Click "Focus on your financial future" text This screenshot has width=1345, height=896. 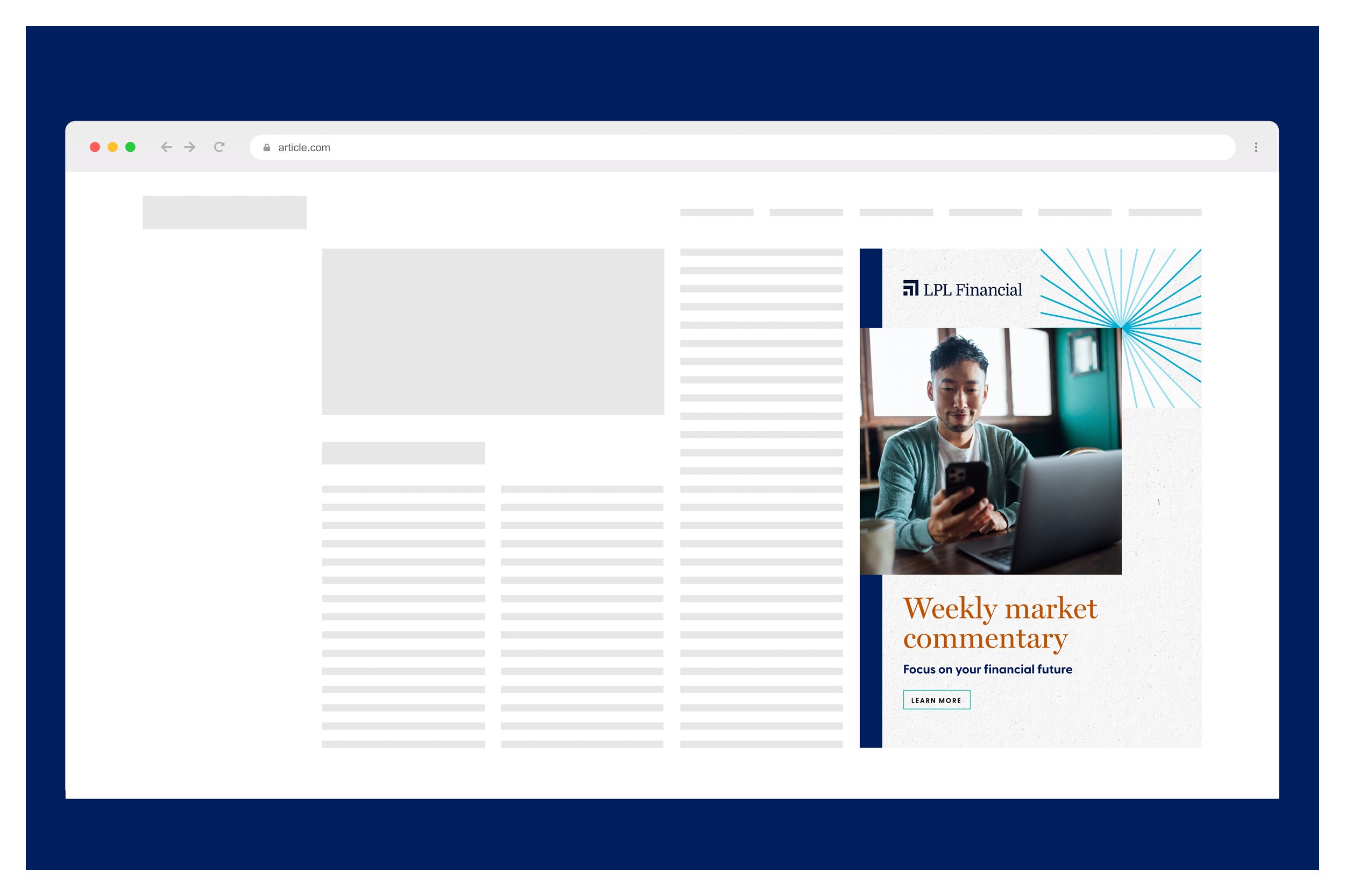click(x=987, y=669)
